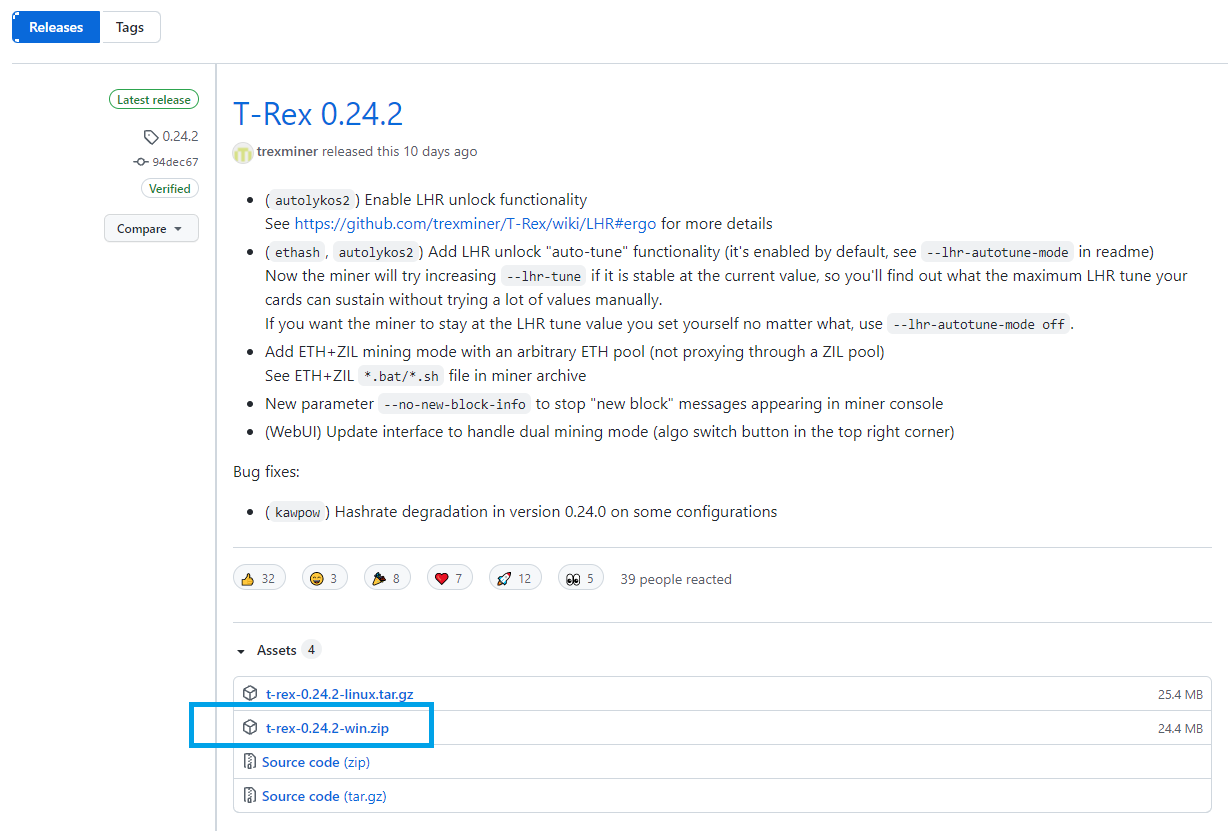This screenshot has width=1230, height=831.
Task: Open the Releases tab
Action: 56,27
